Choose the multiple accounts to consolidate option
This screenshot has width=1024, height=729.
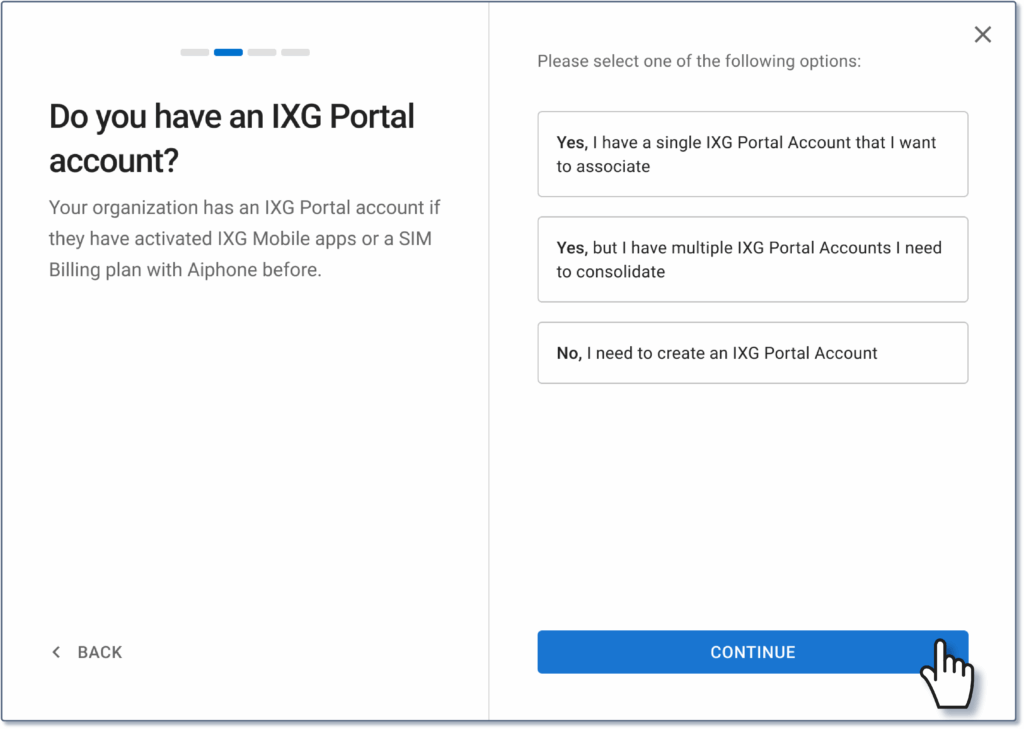click(x=752, y=259)
